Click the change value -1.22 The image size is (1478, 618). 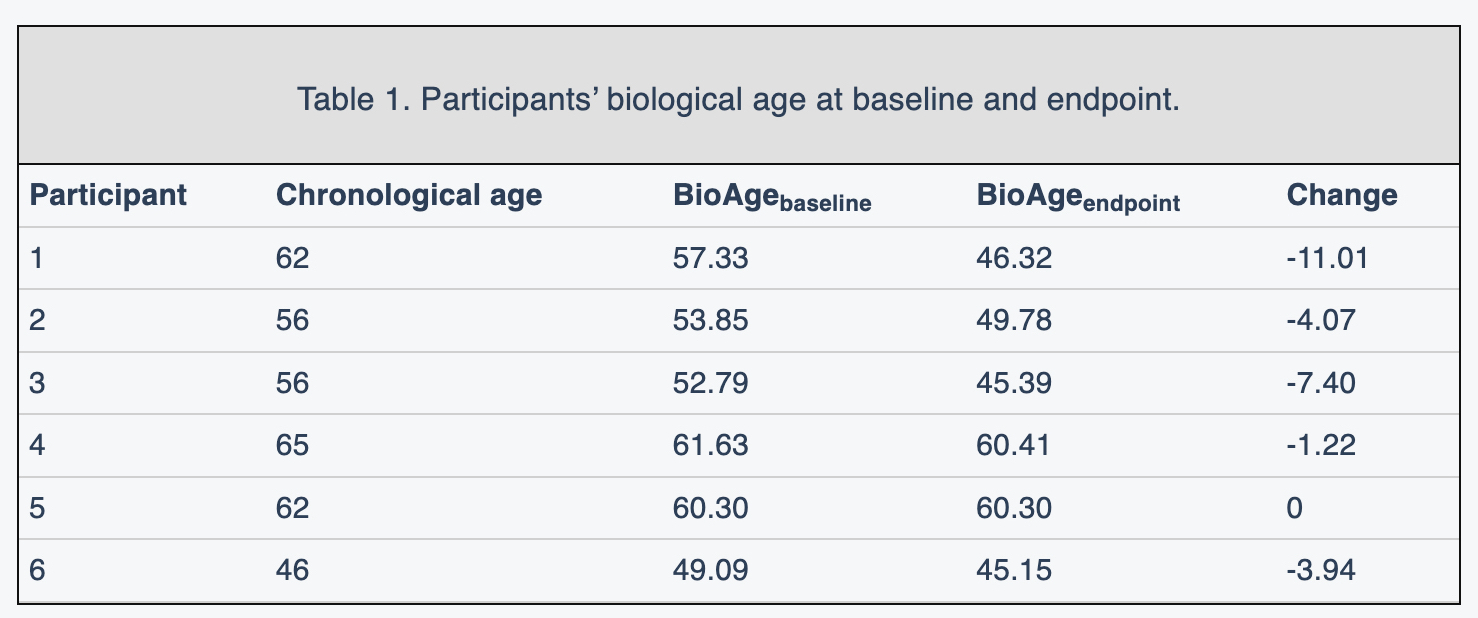pyautogui.click(x=1321, y=445)
